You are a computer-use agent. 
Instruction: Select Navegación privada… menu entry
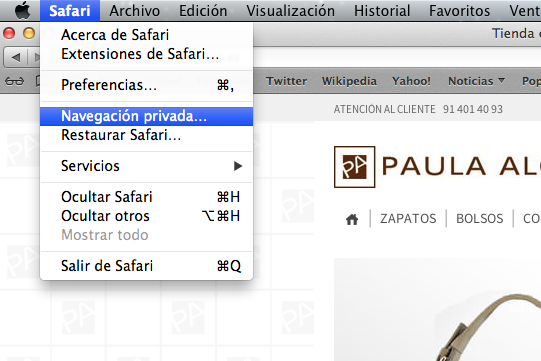147,116
